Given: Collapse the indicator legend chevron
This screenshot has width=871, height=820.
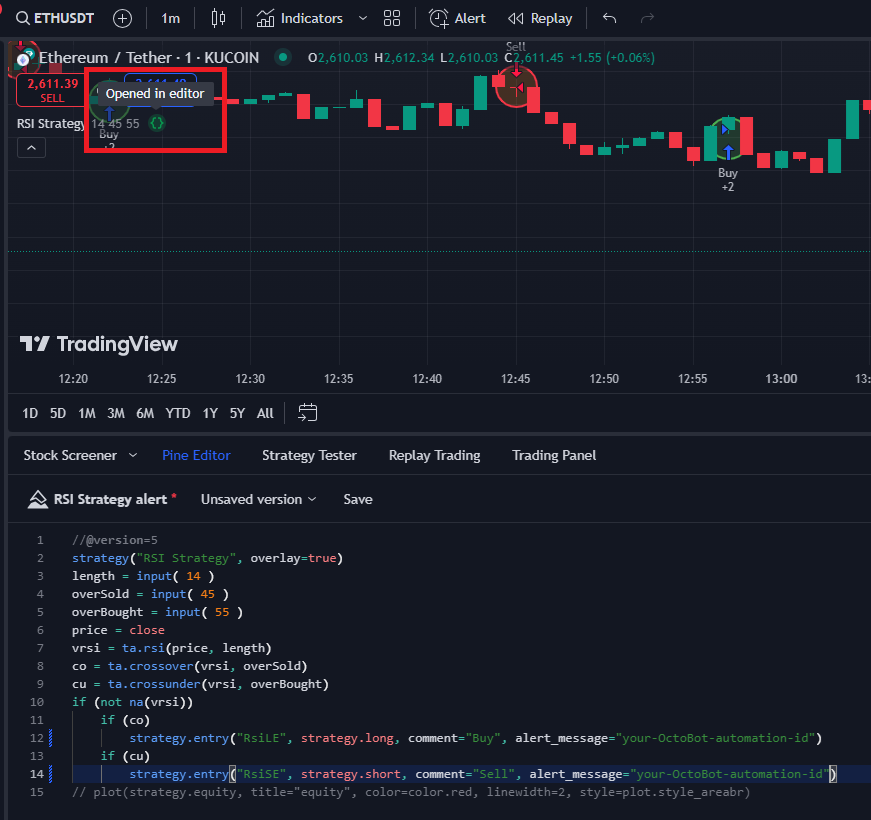Looking at the screenshot, I should [32, 148].
